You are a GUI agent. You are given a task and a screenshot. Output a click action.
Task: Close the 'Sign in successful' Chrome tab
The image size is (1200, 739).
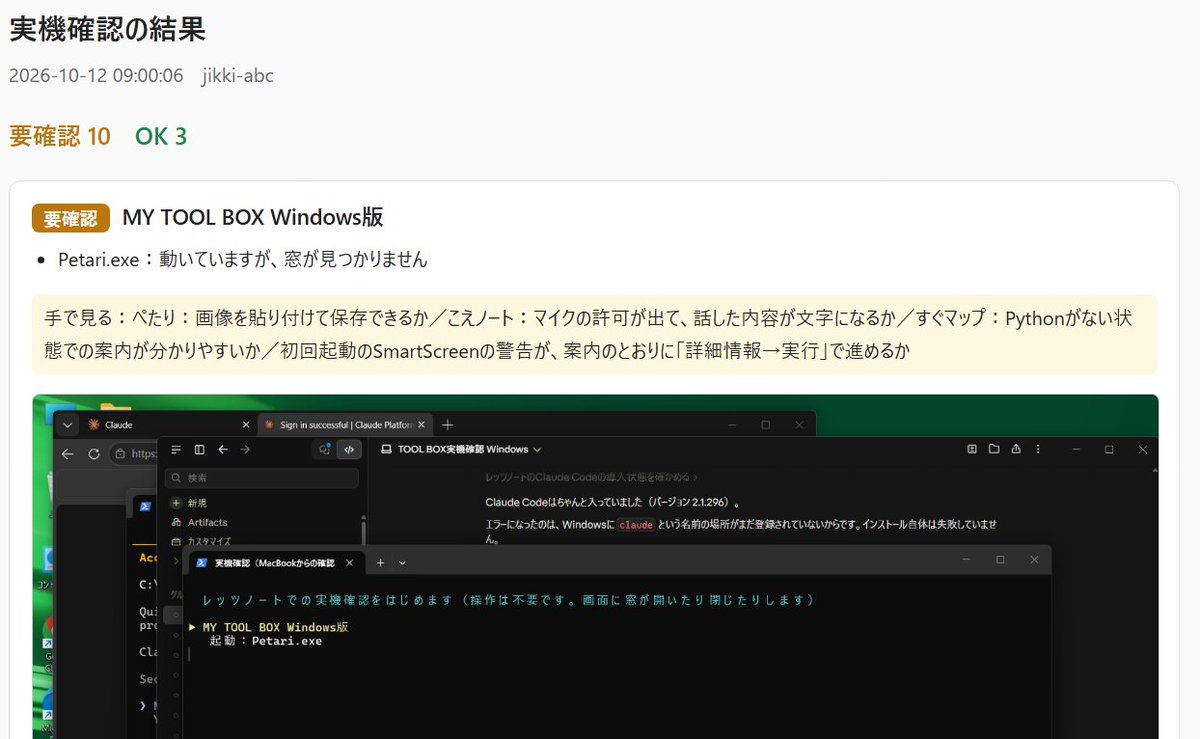(421, 425)
